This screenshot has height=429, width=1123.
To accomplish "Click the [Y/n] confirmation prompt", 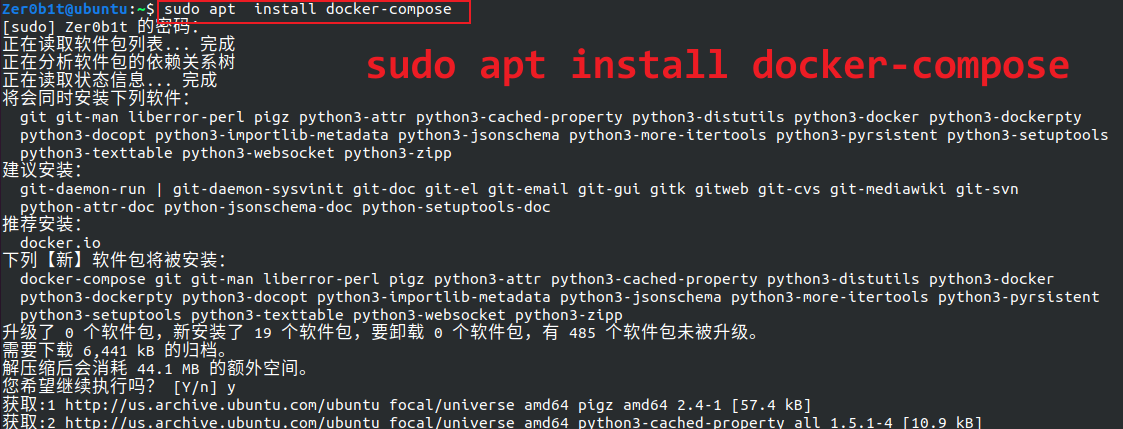I will (196, 387).
